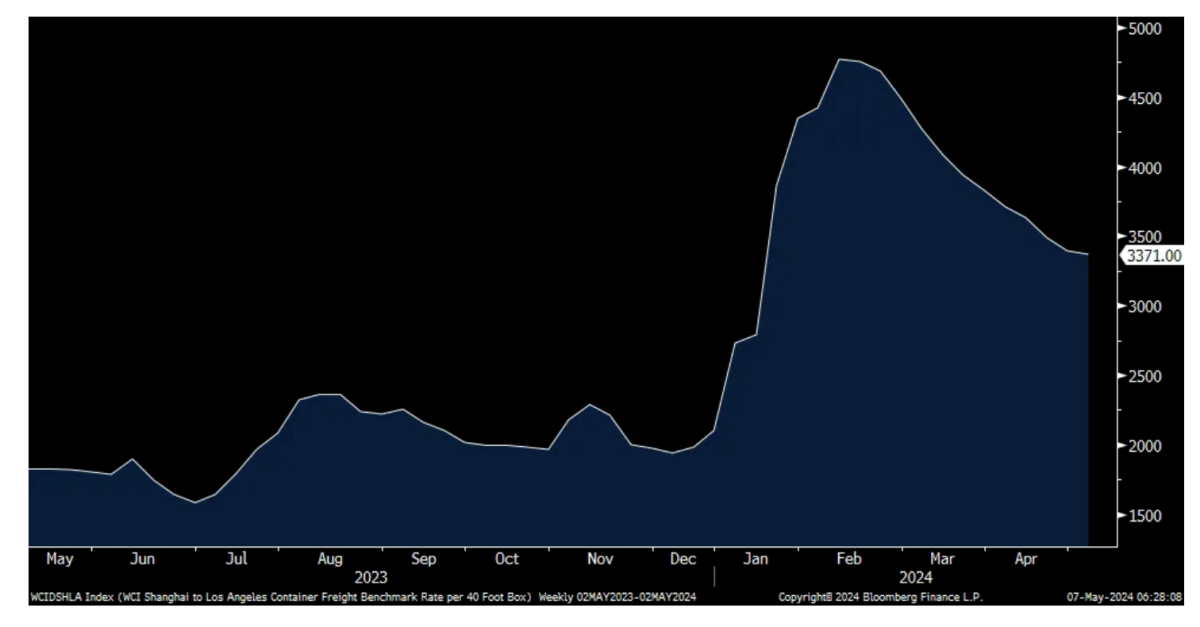Click the chart line's peak in February
Screen dimensions: 1200x627
pyautogui.click(x=840, y=60)
